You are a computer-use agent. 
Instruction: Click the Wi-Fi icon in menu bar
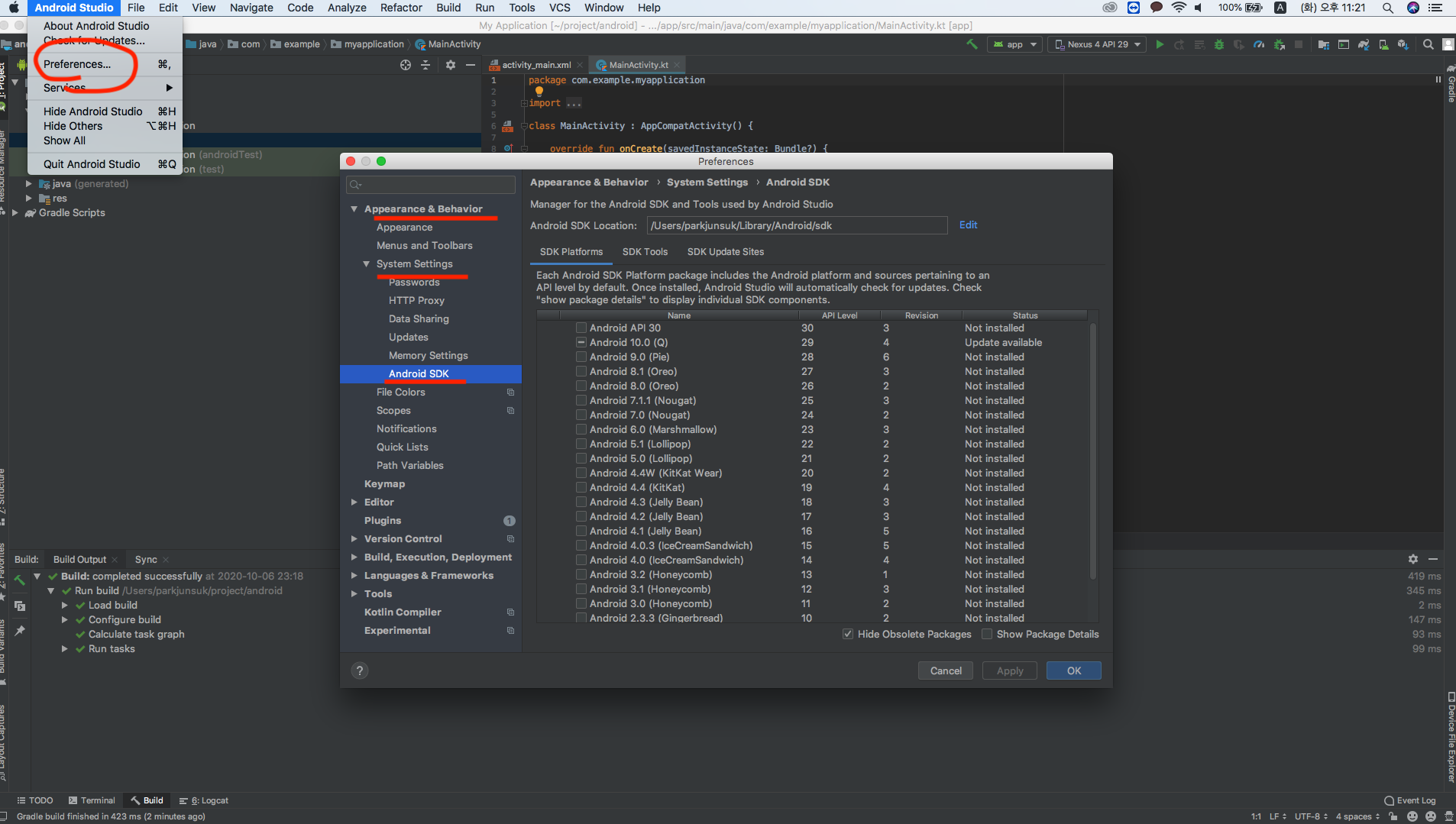(1178, 8)
